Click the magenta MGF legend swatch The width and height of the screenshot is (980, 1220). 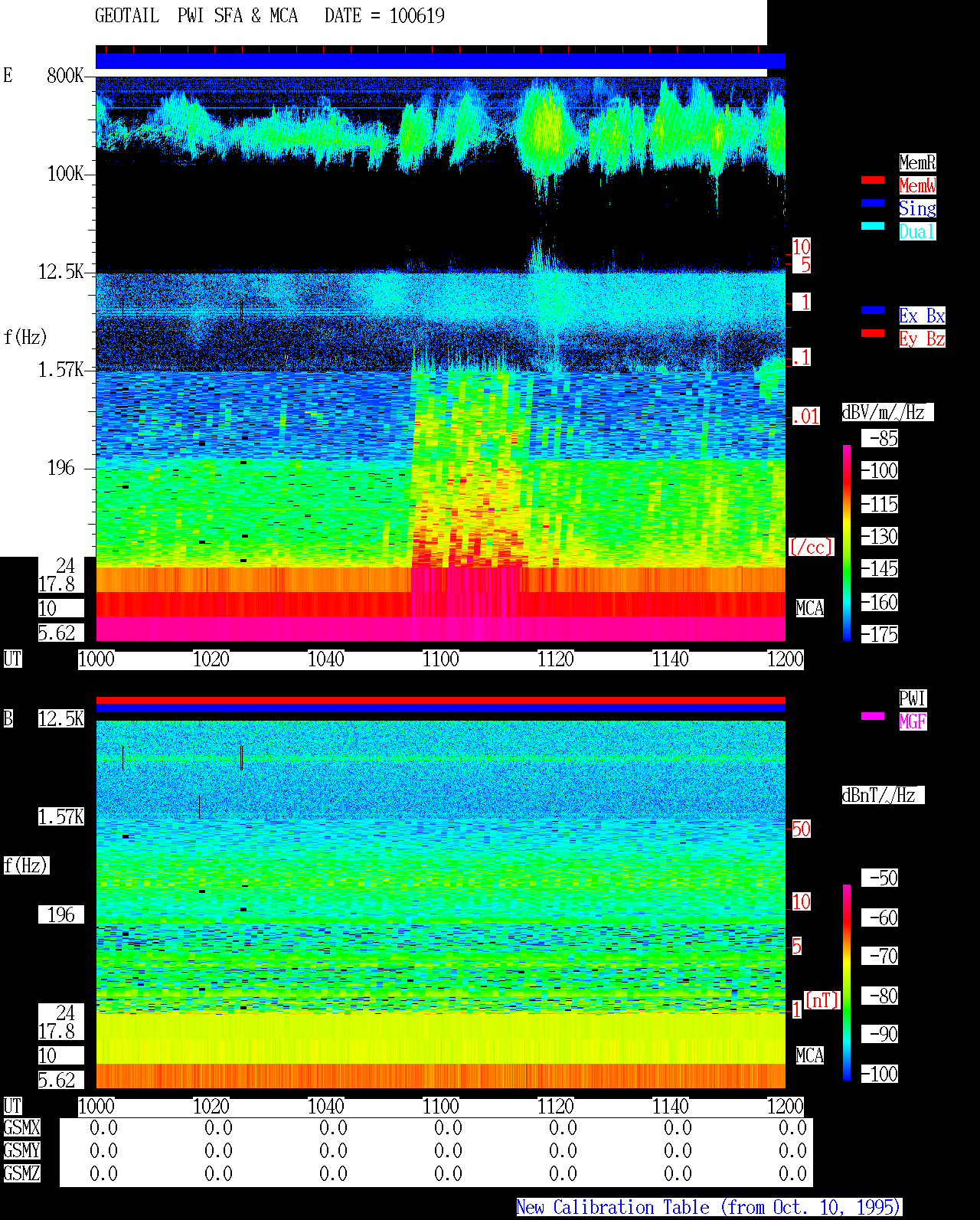tap(873, 716)
